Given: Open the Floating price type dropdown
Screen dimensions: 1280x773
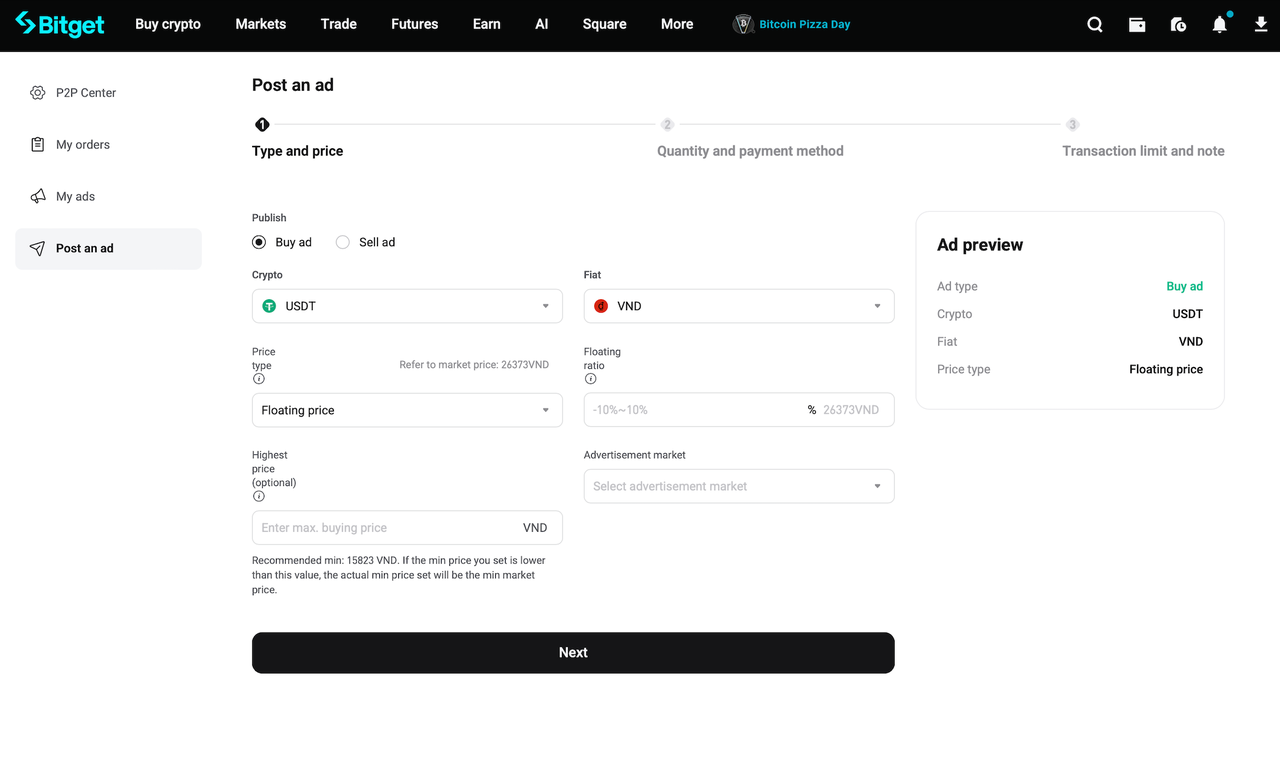Looking at the screenshot, I should tap(407, 410).
